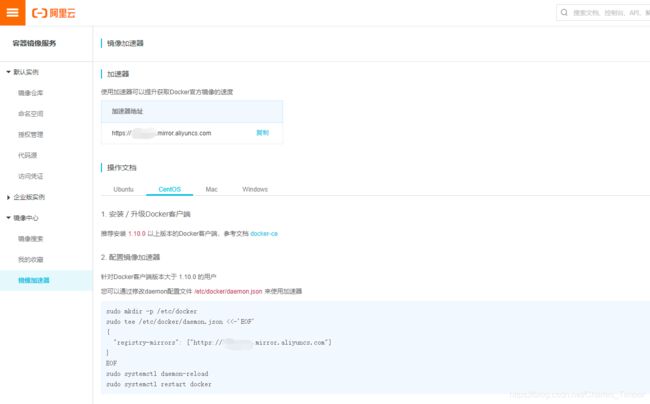
Task: Click the '1. 安装 / 升级Docker客户端' heading
Action: (x=146, y=214)
